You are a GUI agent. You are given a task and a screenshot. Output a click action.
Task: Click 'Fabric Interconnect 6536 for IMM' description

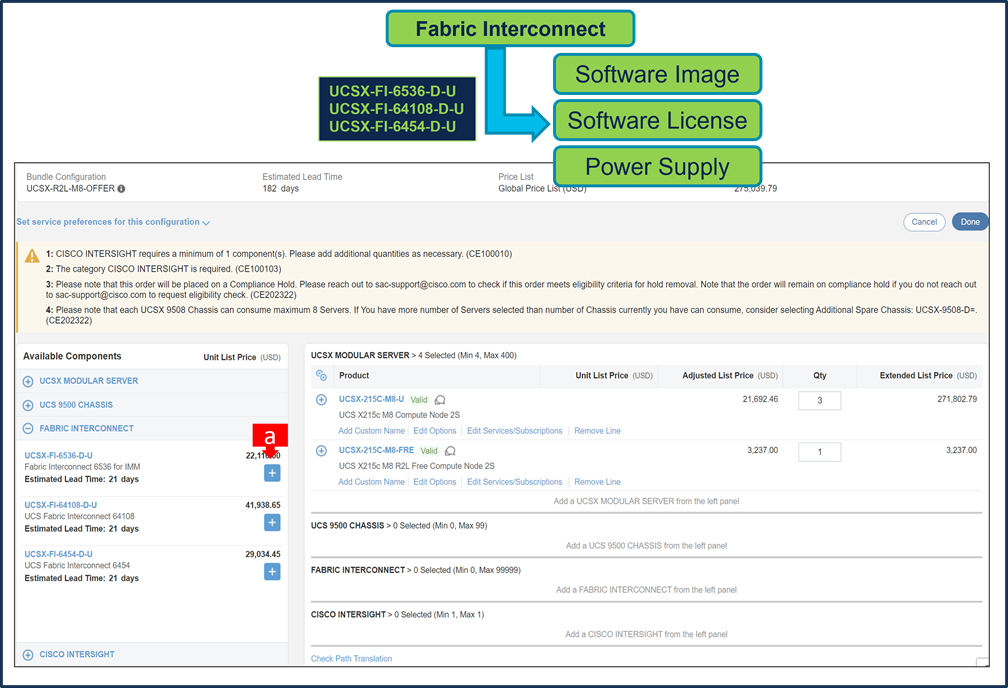82,467
